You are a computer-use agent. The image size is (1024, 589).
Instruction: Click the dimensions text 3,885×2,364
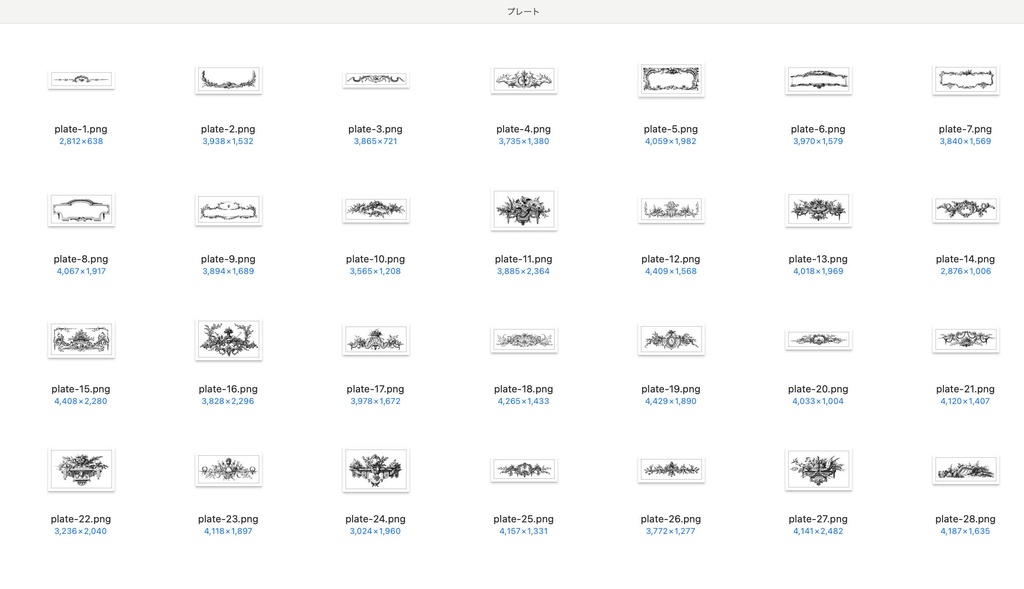pyautogui.click(x=524, y=271)
